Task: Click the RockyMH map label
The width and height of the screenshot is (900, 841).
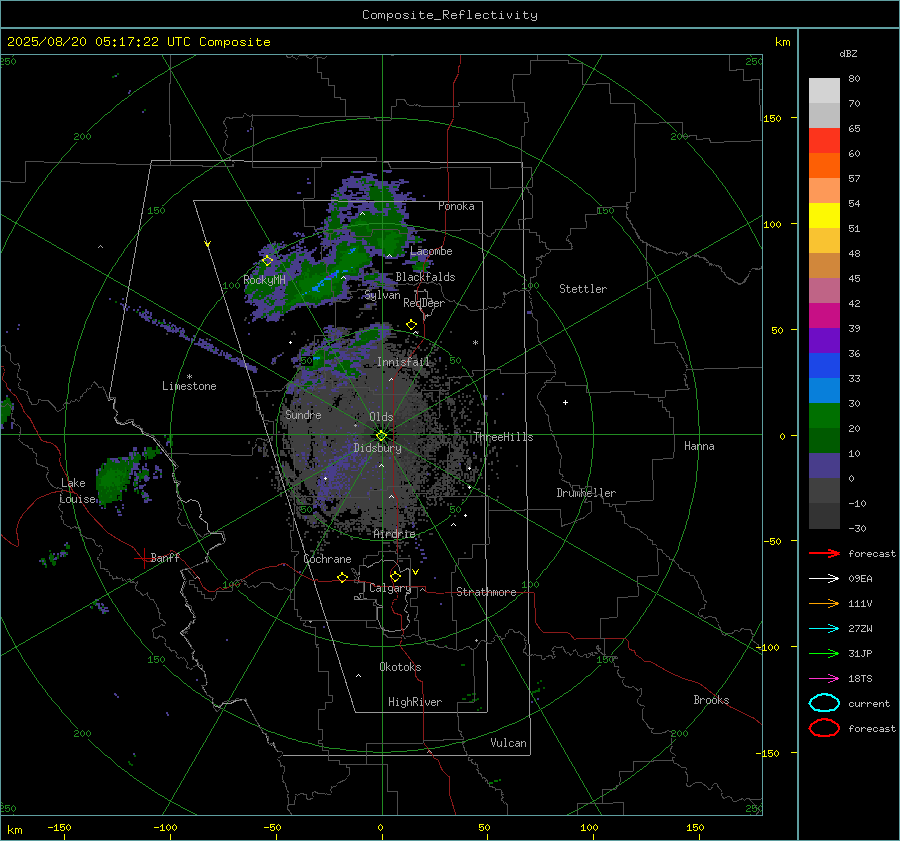Action: point(264,280)
